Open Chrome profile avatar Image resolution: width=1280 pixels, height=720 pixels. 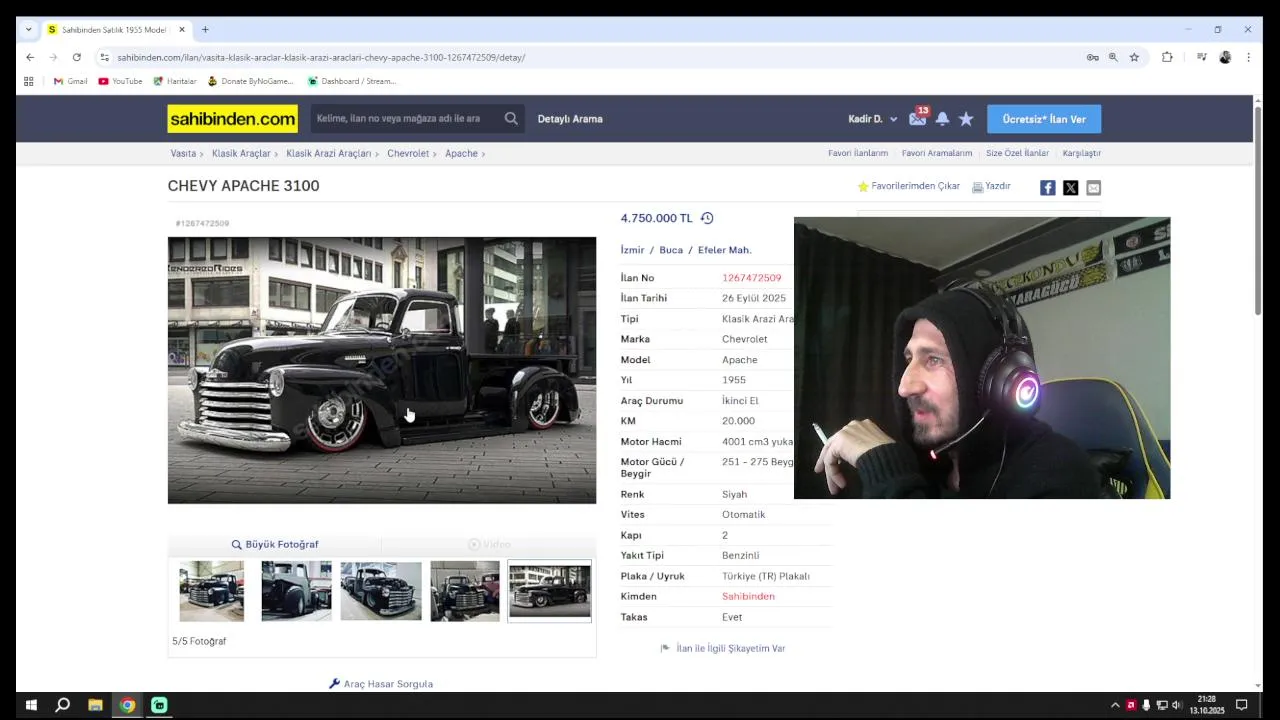(1225, 57)
